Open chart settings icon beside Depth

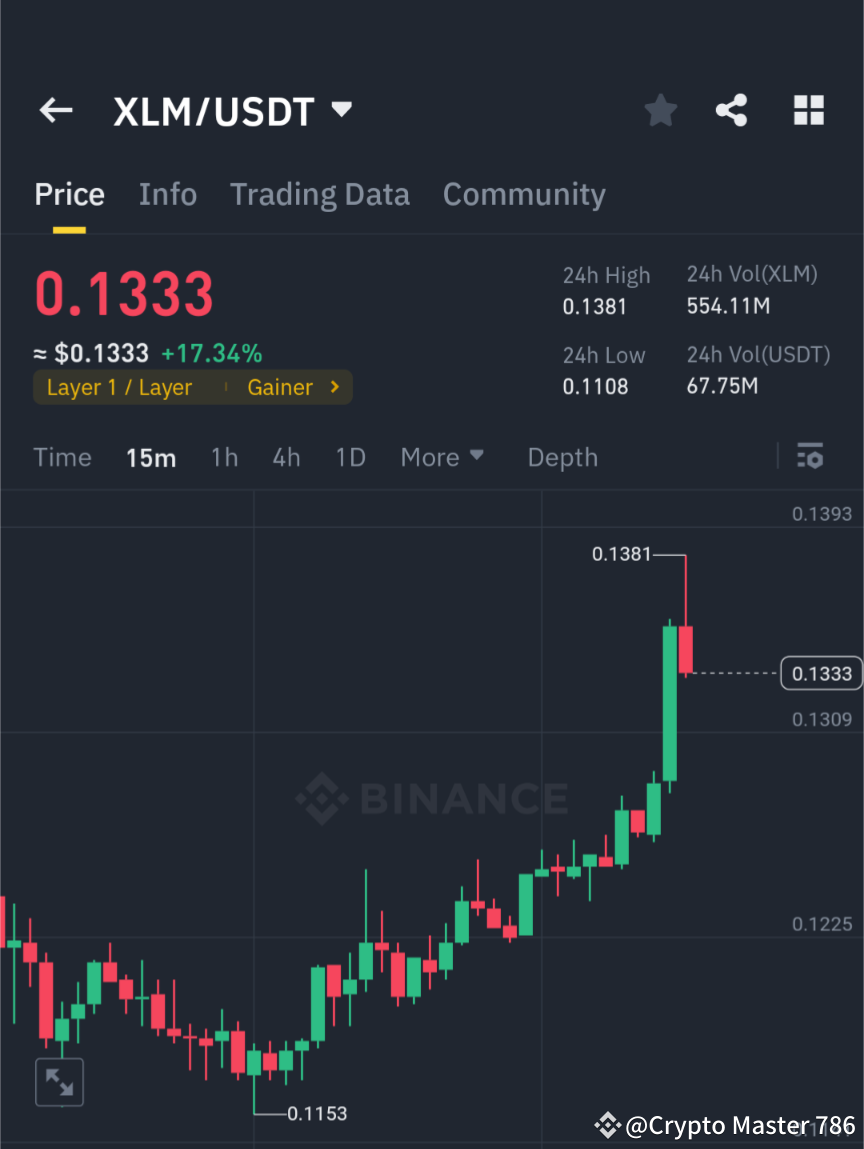pyautogui.click(x=810, y=457)
